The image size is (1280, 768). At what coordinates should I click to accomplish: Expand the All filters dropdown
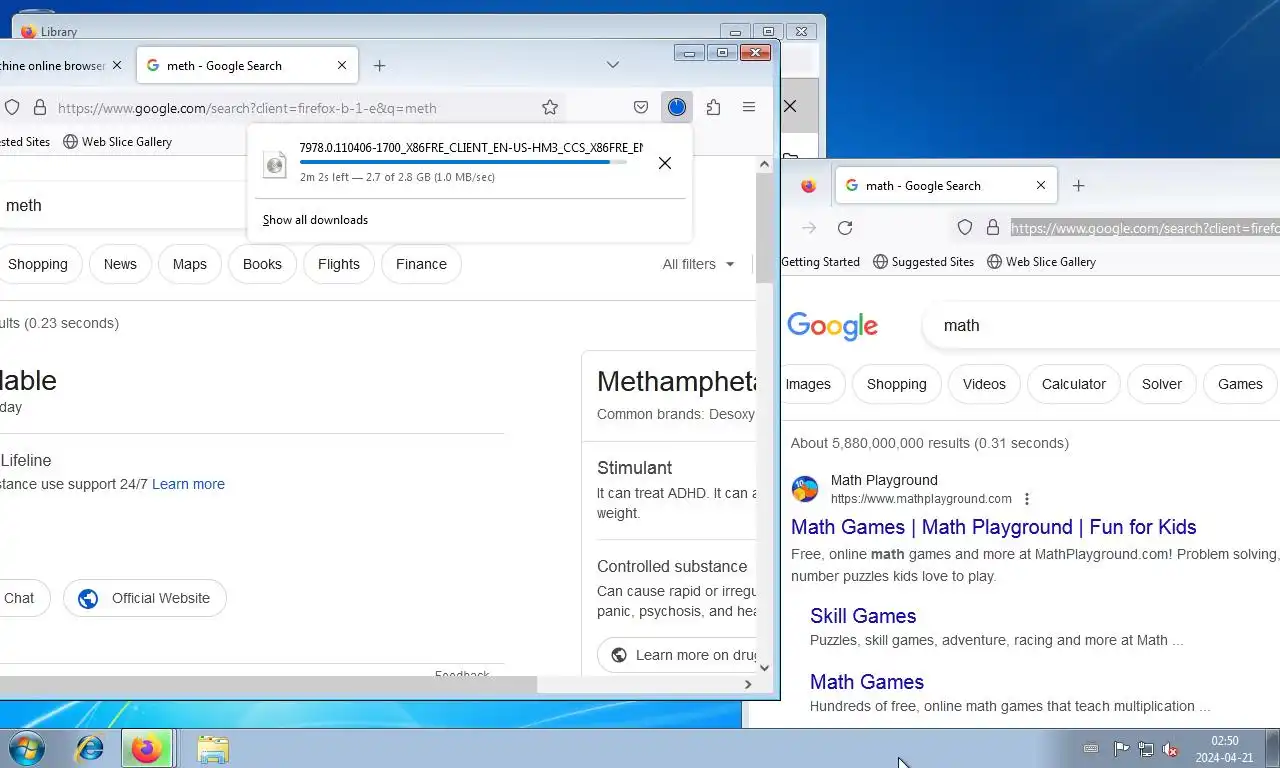698,264
